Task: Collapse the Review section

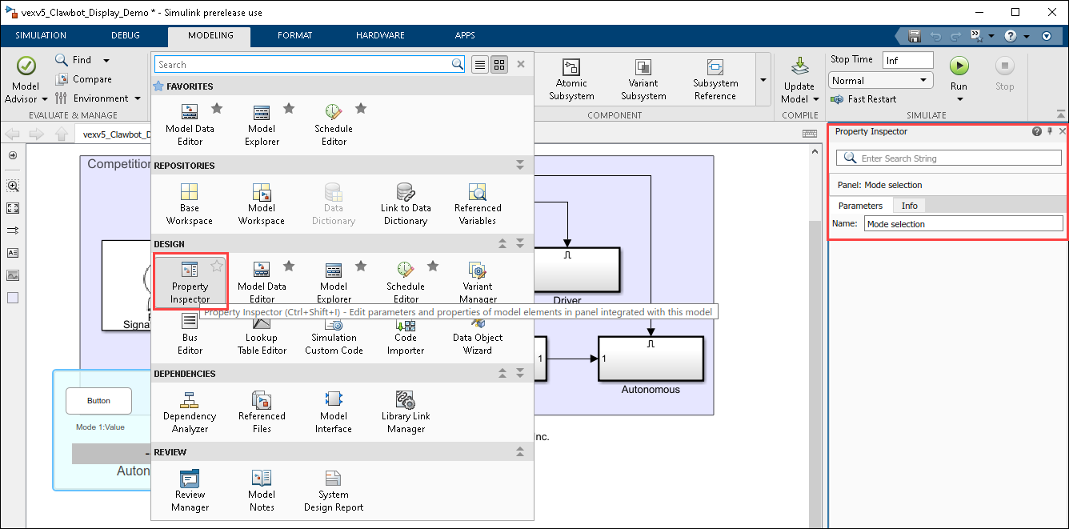Action: point(520,452)
